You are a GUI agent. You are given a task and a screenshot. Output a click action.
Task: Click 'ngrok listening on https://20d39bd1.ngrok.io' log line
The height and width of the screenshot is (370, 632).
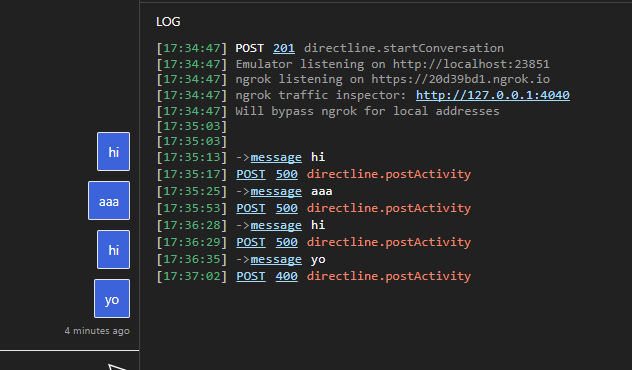[392, 79]
